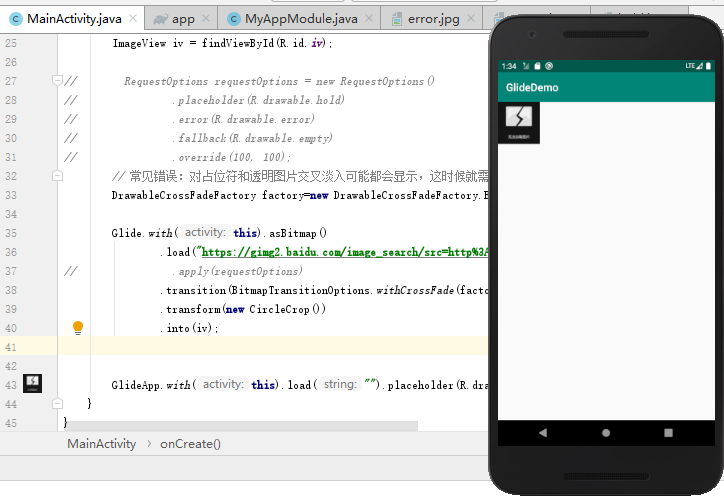Close the app tab
The height and width of the screenshot is (501, 724).
tap(206, 18)
